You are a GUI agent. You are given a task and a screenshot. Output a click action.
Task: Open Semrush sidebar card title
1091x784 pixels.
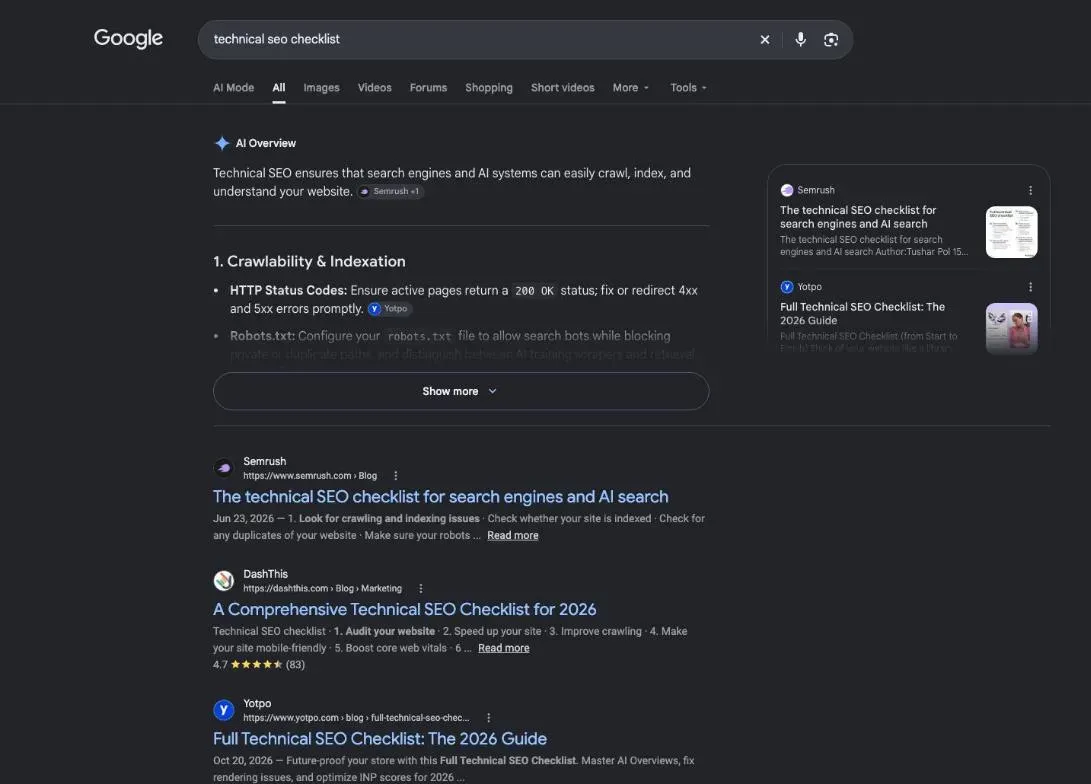858,217
